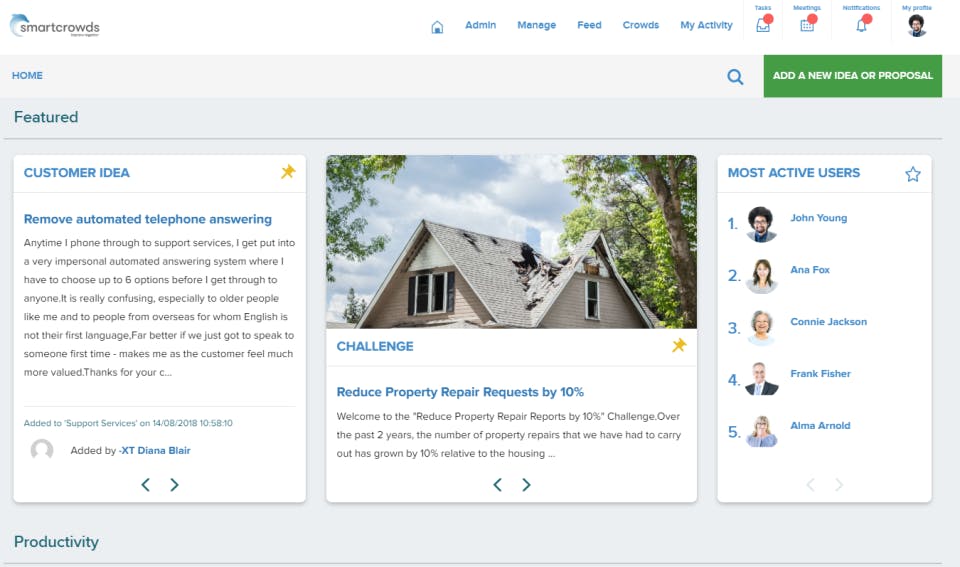Open Alma Arnold's profile
Image resolution: width=960 pixels, height=567 pixels.
pos(820,426)
